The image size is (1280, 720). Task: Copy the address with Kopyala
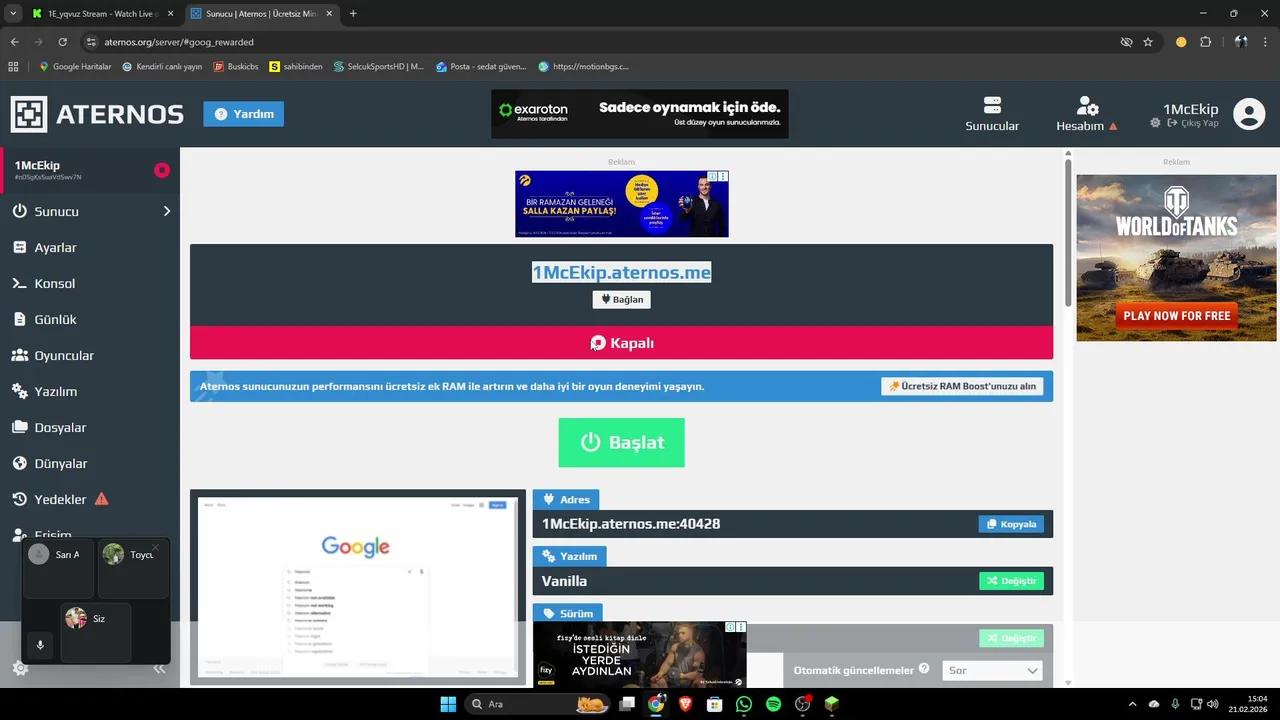[x=1011, y=524]
